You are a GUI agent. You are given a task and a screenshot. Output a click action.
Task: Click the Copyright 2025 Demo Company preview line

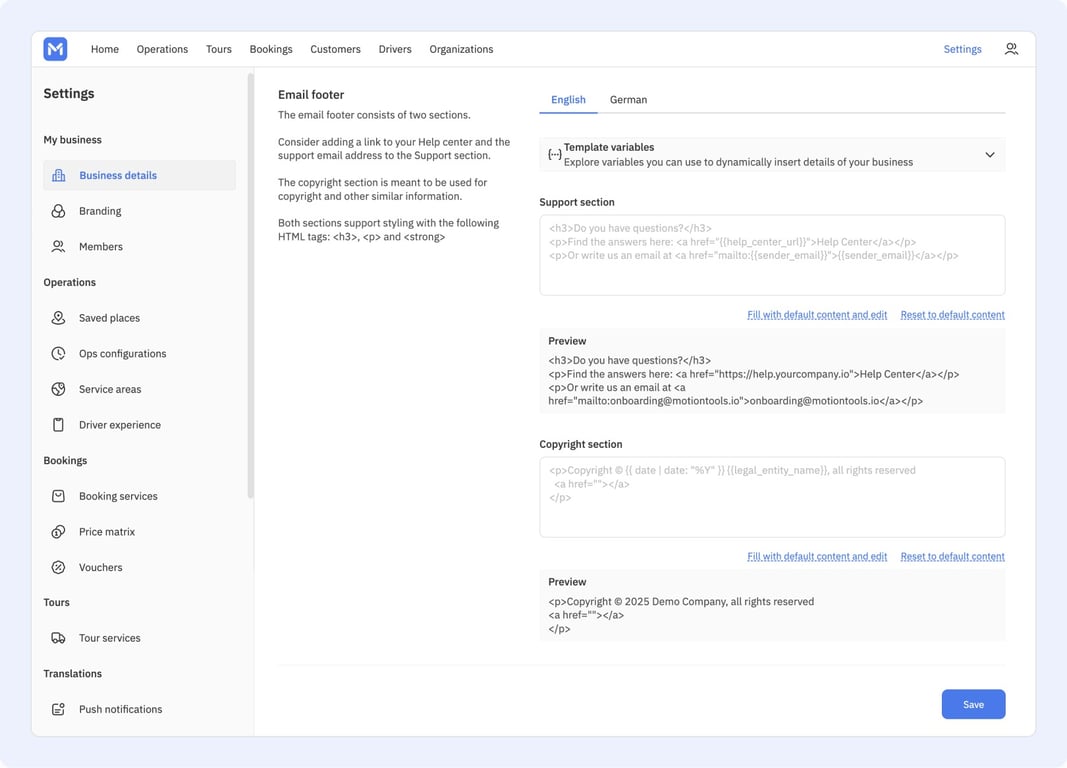pos(681,601)
